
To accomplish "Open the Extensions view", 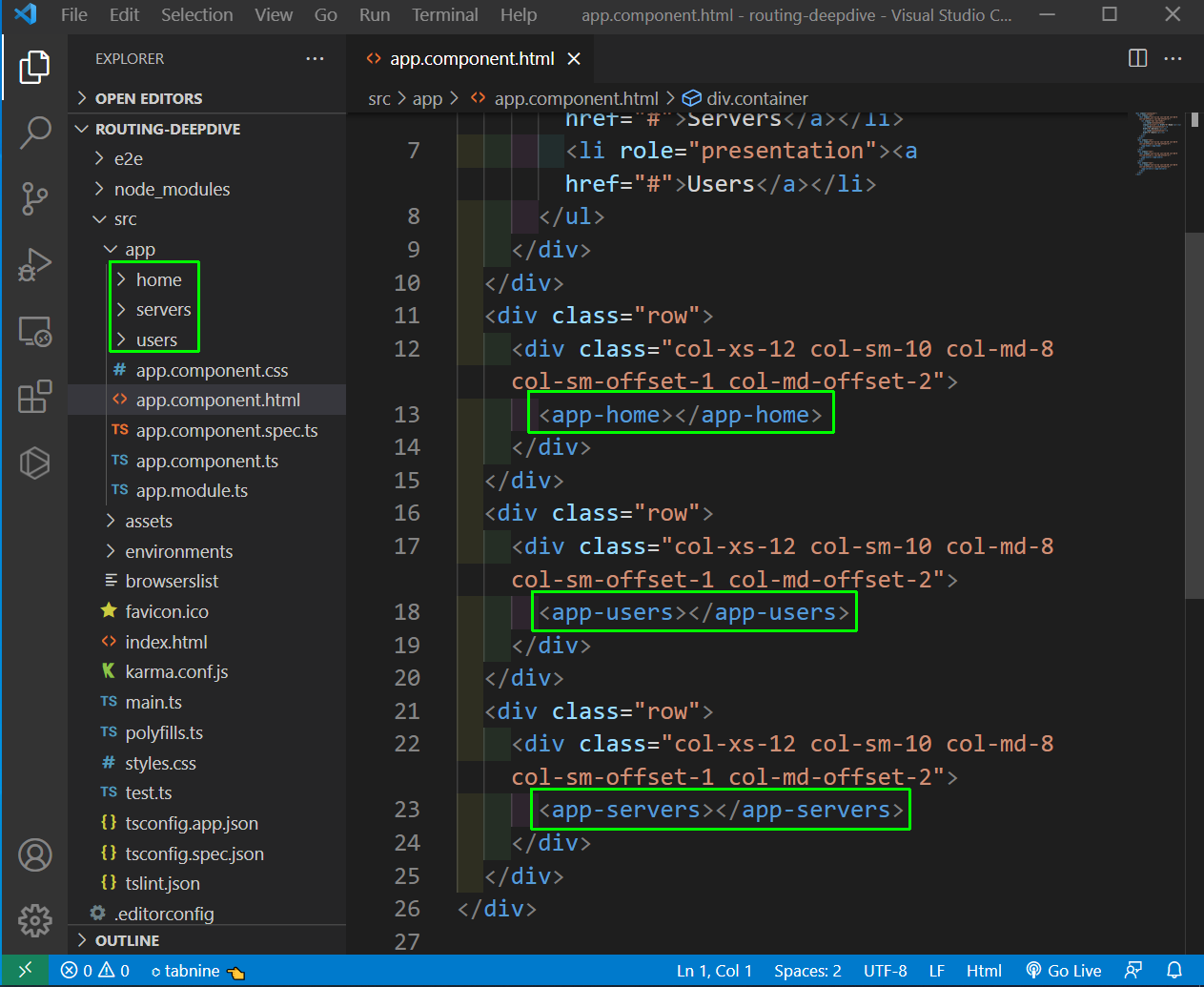I will click(34, 397).
